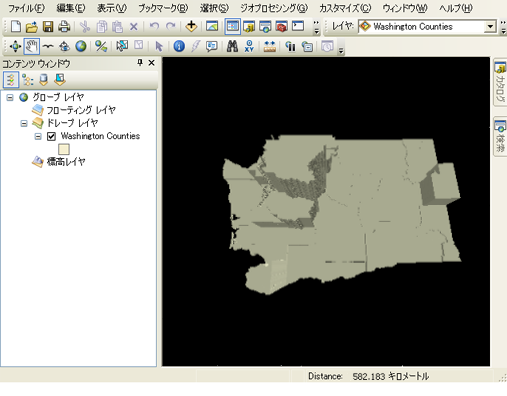Save the document with the floppy icon
This screenshot has height=396, width=507.
coord(48,26)
